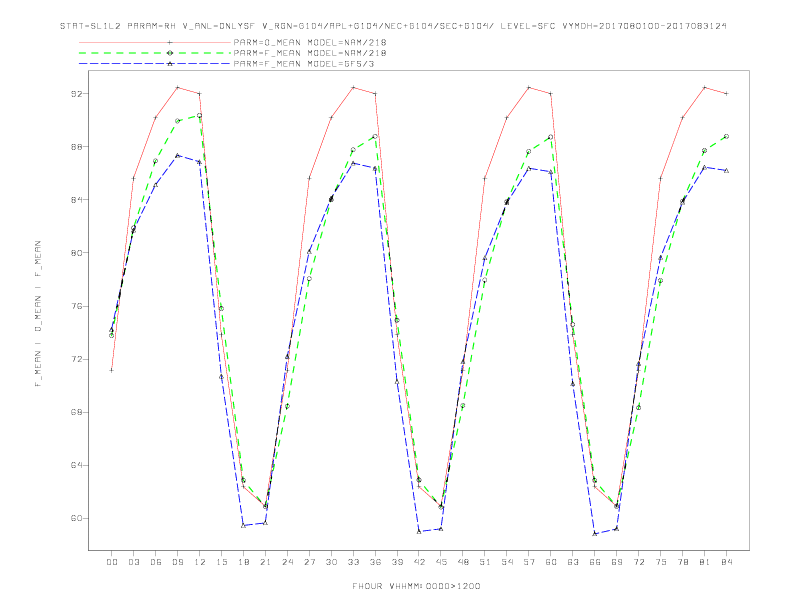This screenshot has width=792, height=612.
Task: Click y-axis tick label 92
Action: 77,94
